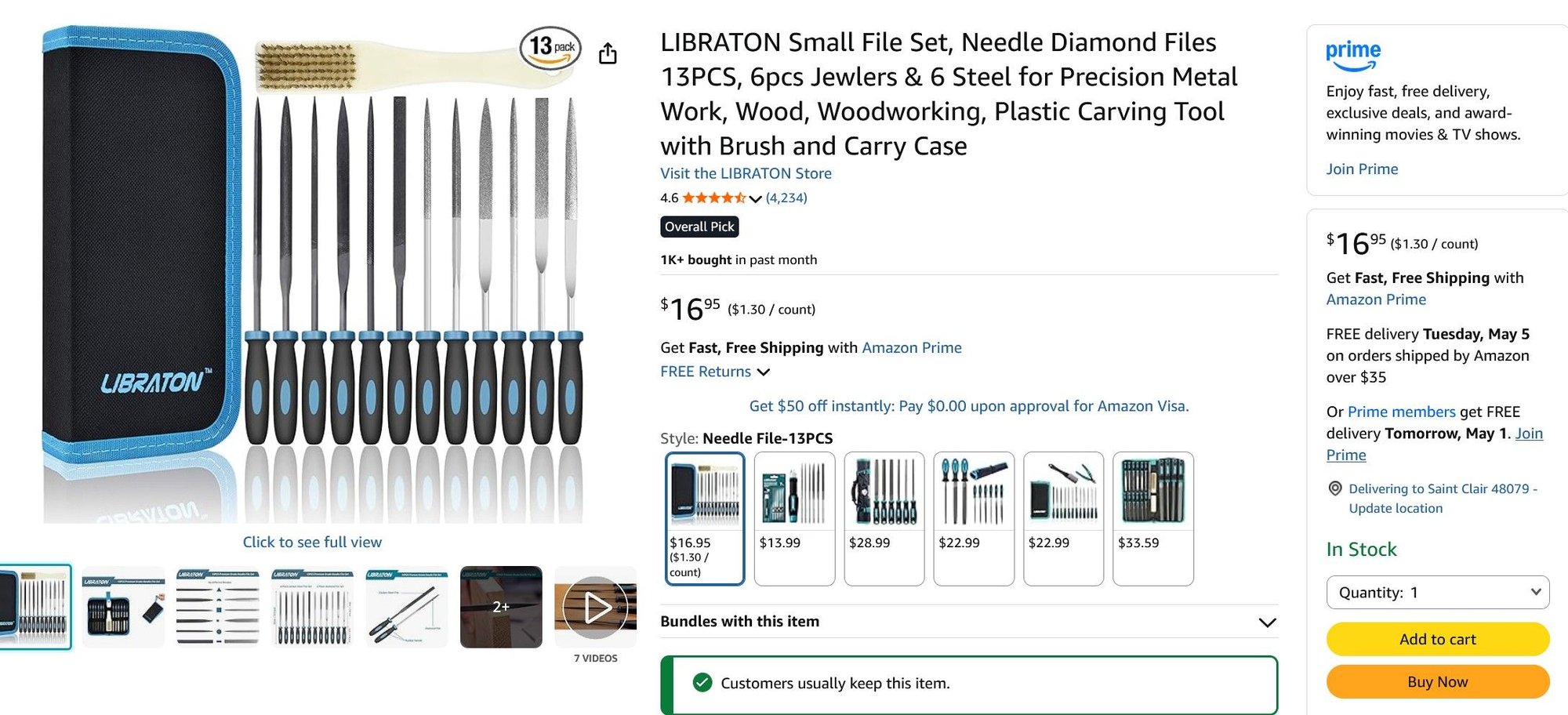1568x715 pixels.
Task: Choose the $33.59 style option
Action: pyautogui.click(x=1153, y=518)
